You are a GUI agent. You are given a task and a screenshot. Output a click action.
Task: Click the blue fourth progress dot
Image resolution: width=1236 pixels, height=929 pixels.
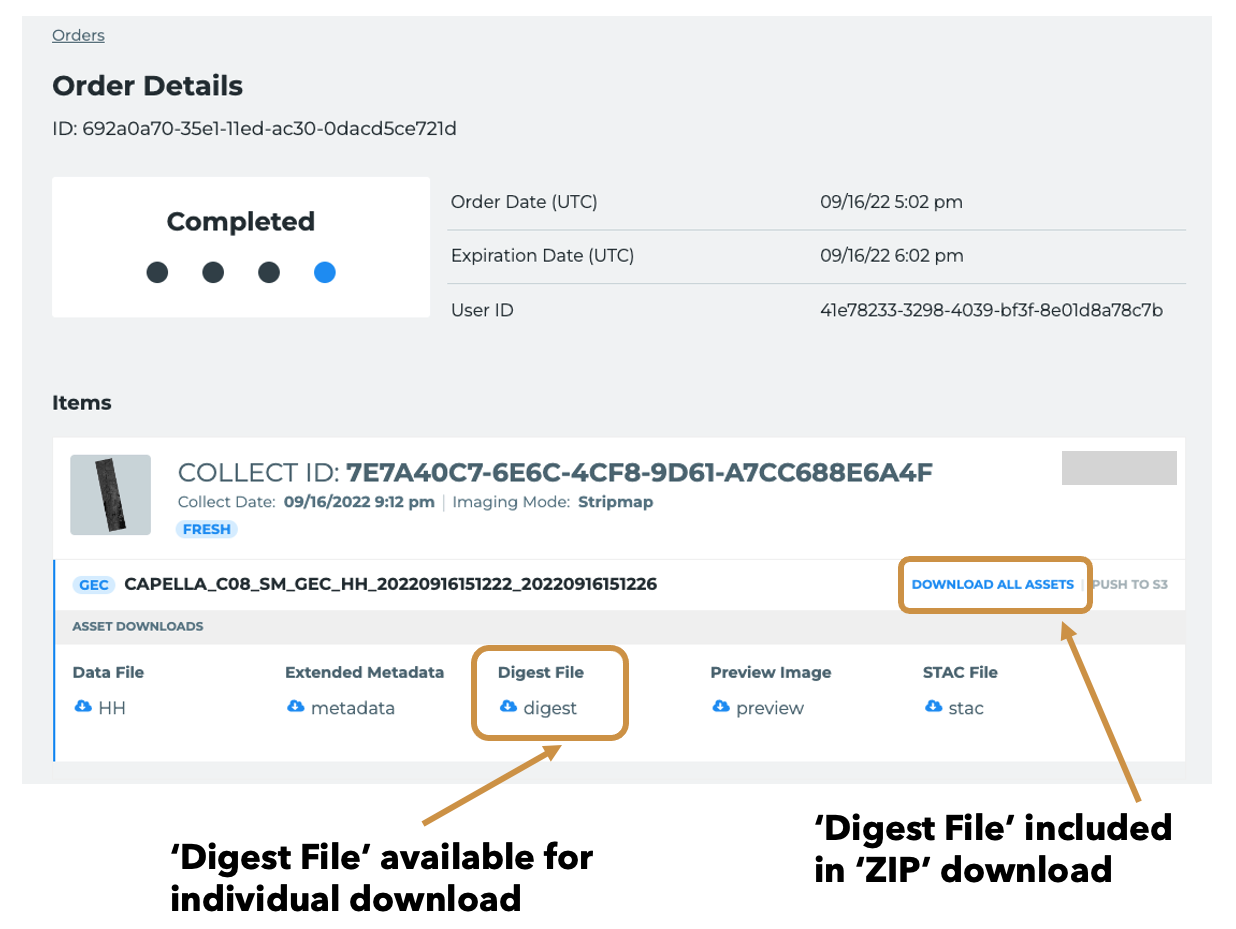pos(324,272)
